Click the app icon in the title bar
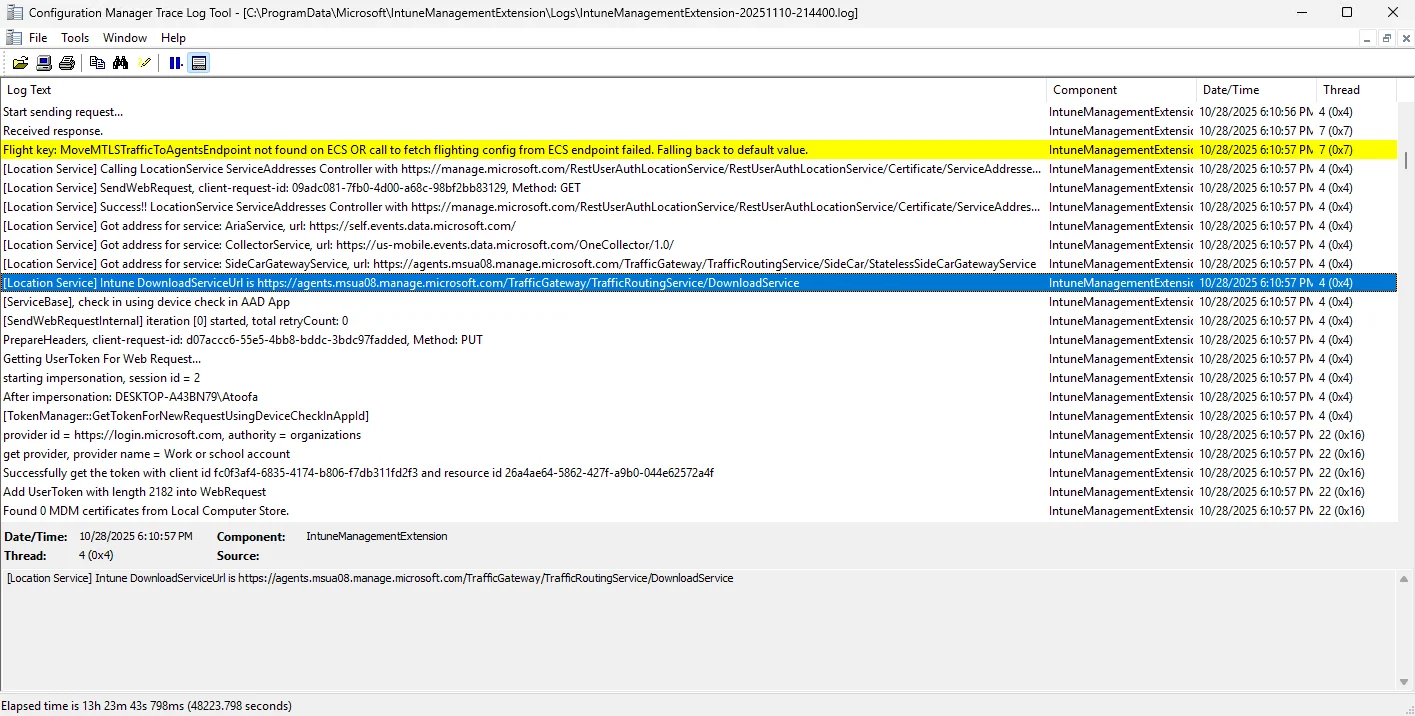This screenshot has width=1415, height=716. coord(15,13)
